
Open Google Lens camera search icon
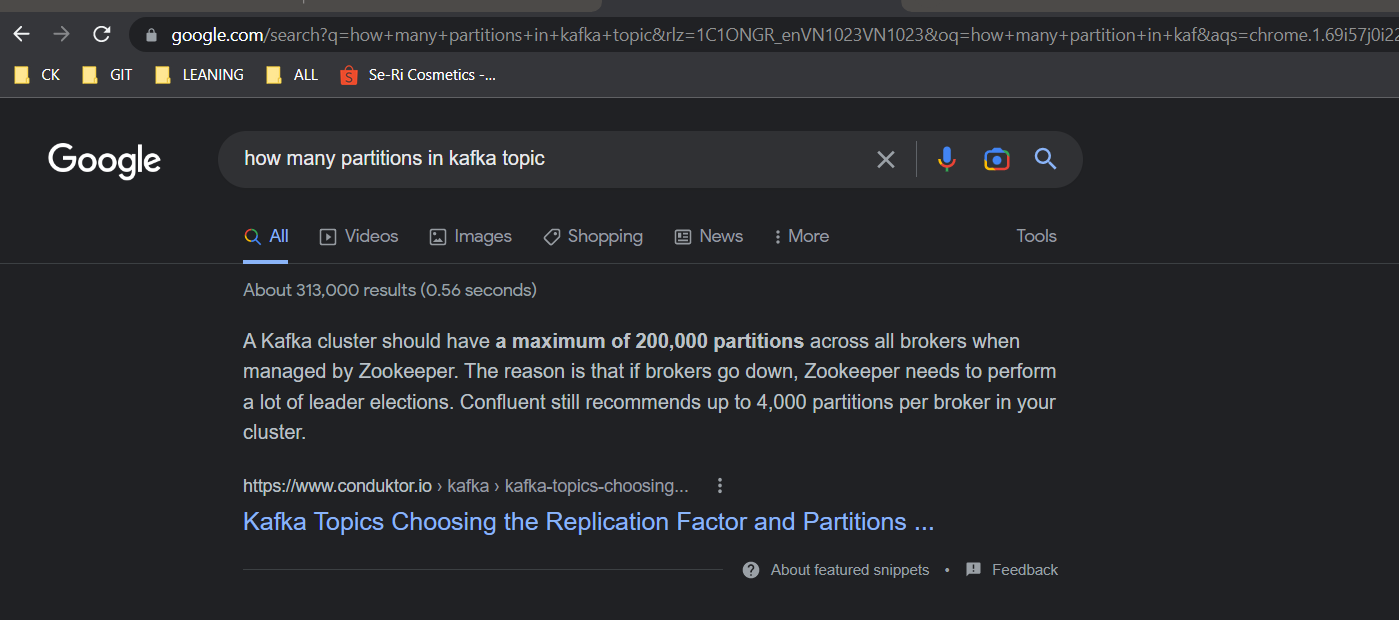click(996, 159)
